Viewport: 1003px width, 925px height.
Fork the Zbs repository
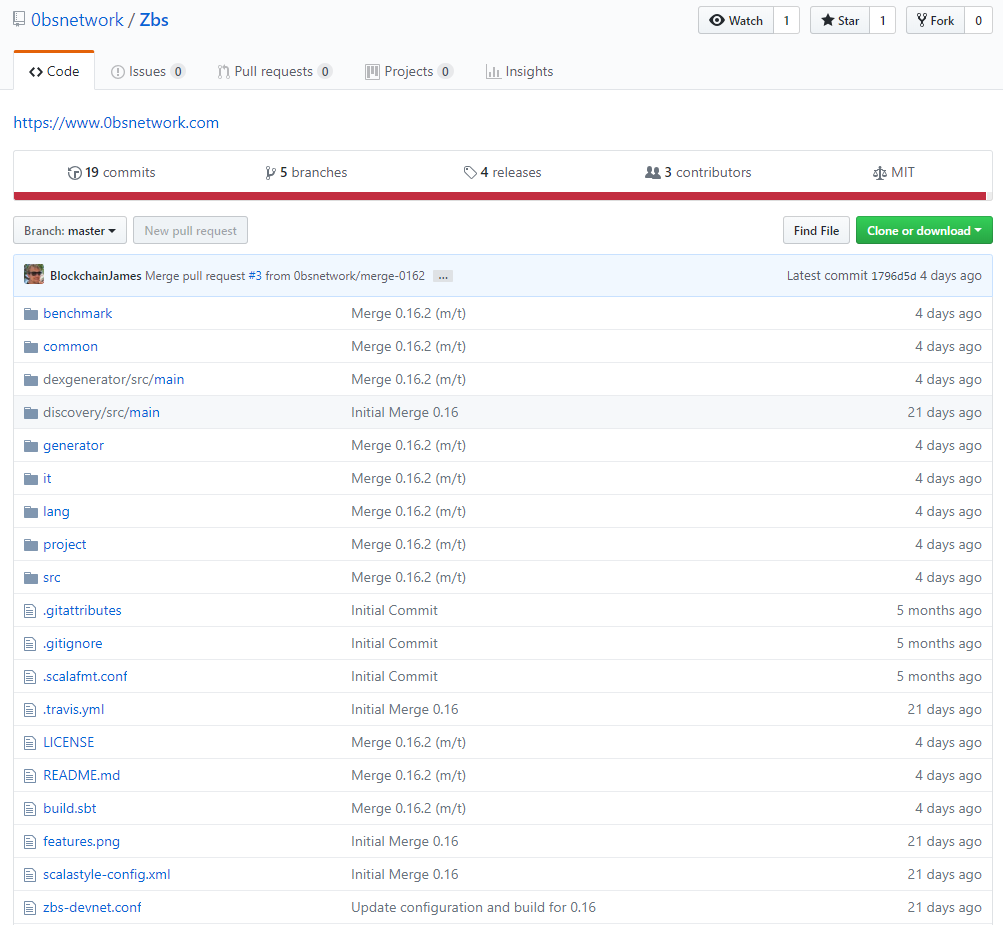[935, 20]
